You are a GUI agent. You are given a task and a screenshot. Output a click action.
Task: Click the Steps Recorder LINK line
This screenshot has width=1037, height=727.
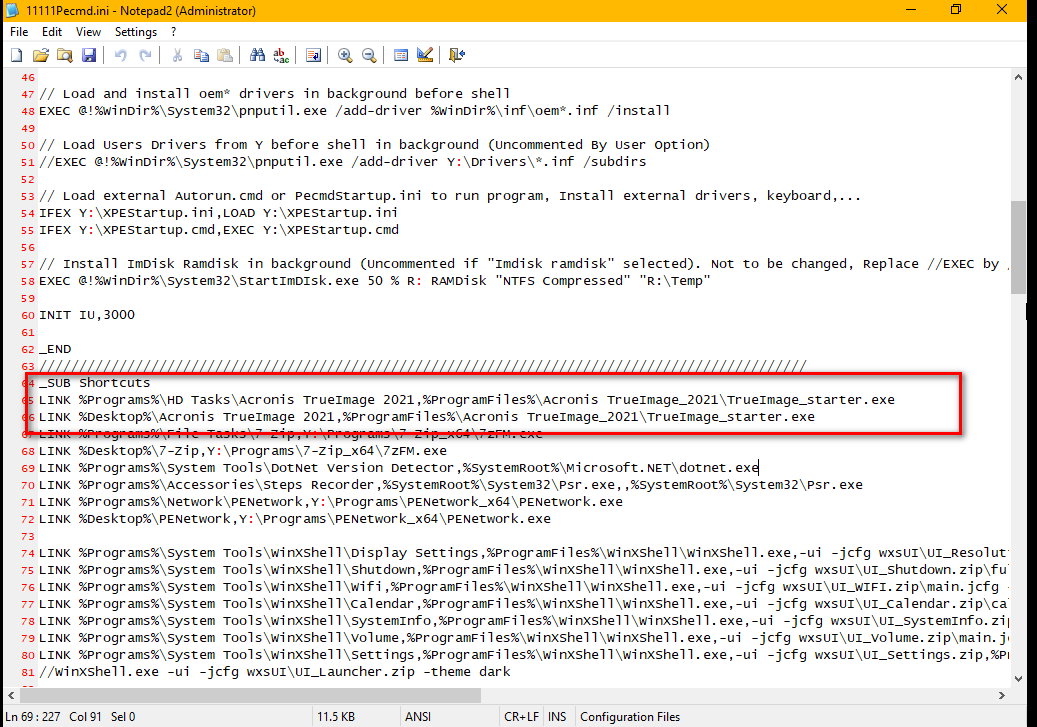(450, 485)
